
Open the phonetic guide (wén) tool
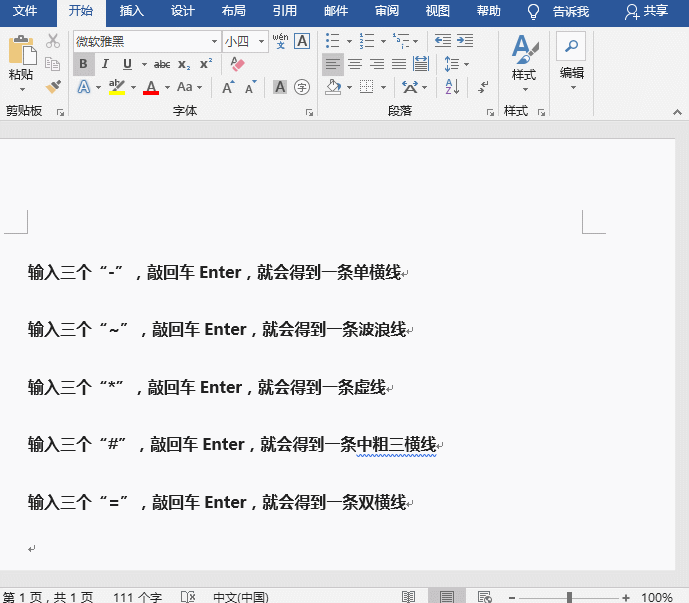(x=280, y=41)
